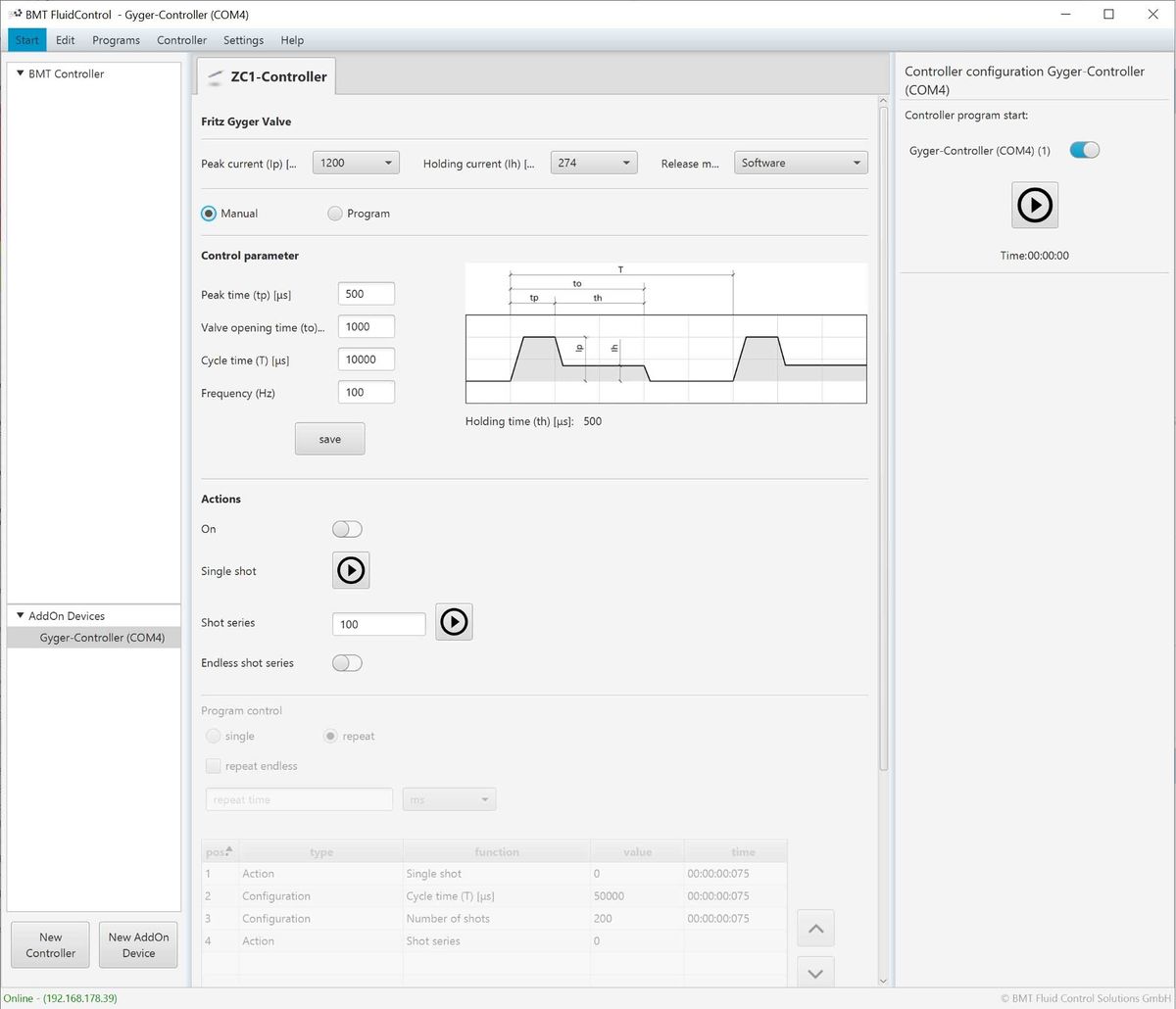Toggle the On switch under Actions
This screenshot has height=1009, width=1176.
(x=347, y=529)
